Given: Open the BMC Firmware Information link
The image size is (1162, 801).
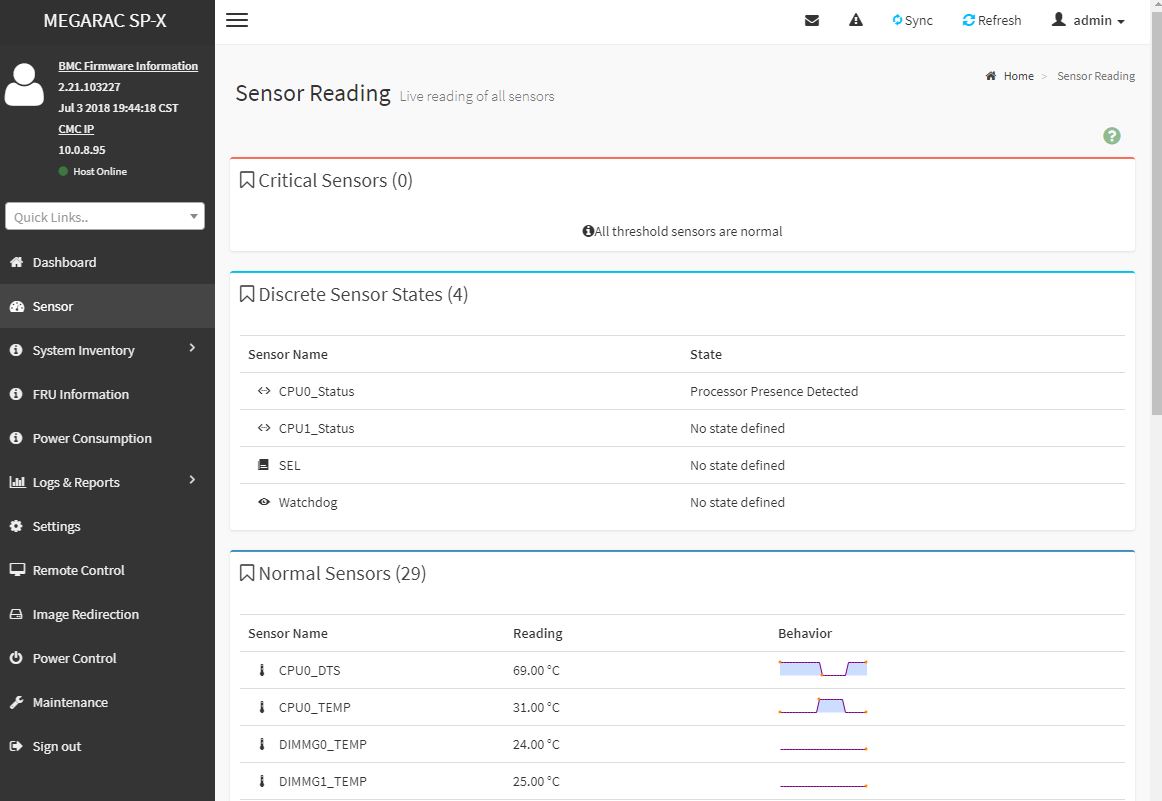Looking at the screenshot, I should coord(128,66).
